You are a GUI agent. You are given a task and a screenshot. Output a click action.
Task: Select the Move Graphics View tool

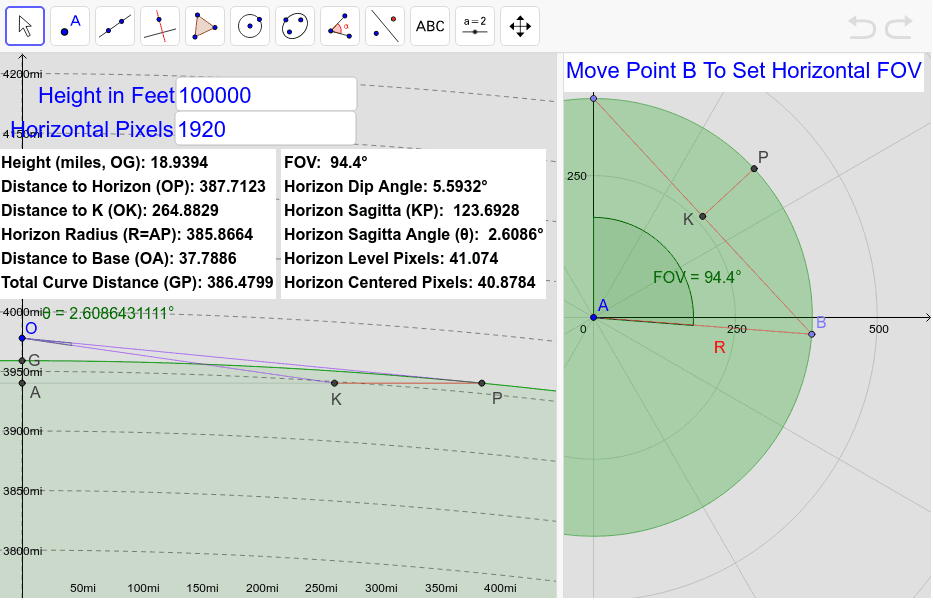[x=519, y=25]
